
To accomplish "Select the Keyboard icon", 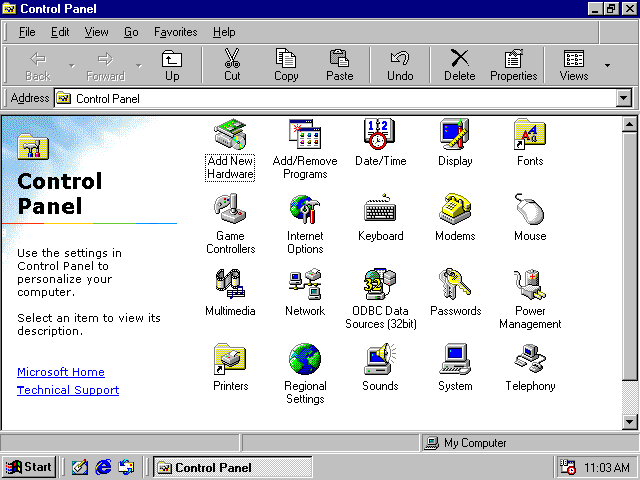I will click(380, 209).
